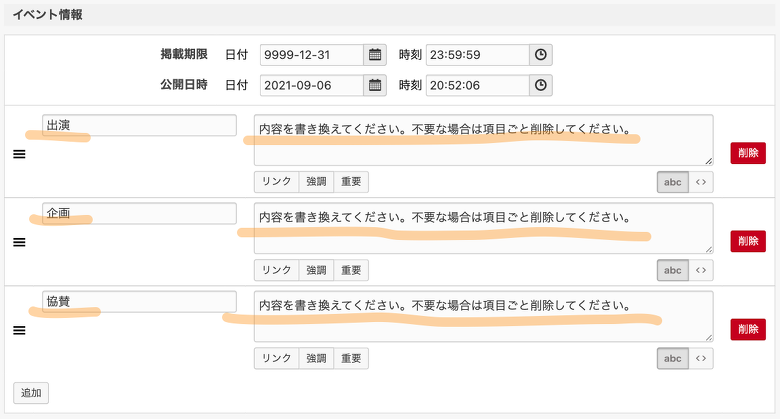Viewport: 780px width, 419px height.
Task: Delete the 出演 item with 削除
Action: tap(747, 153)
